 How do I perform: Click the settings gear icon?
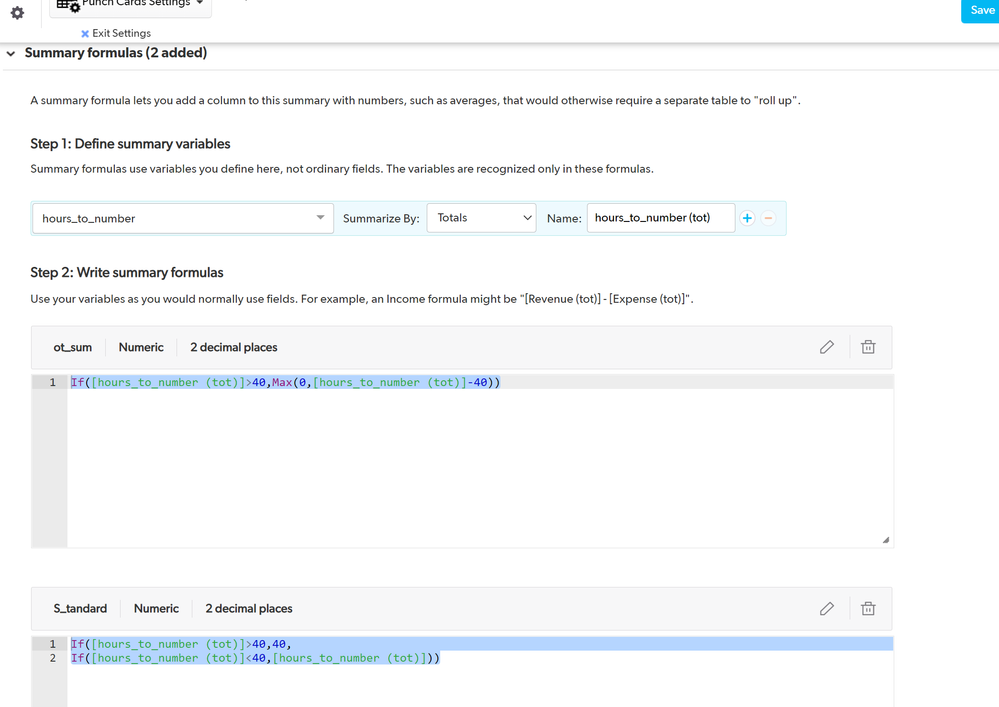click(x=17, y=13)
